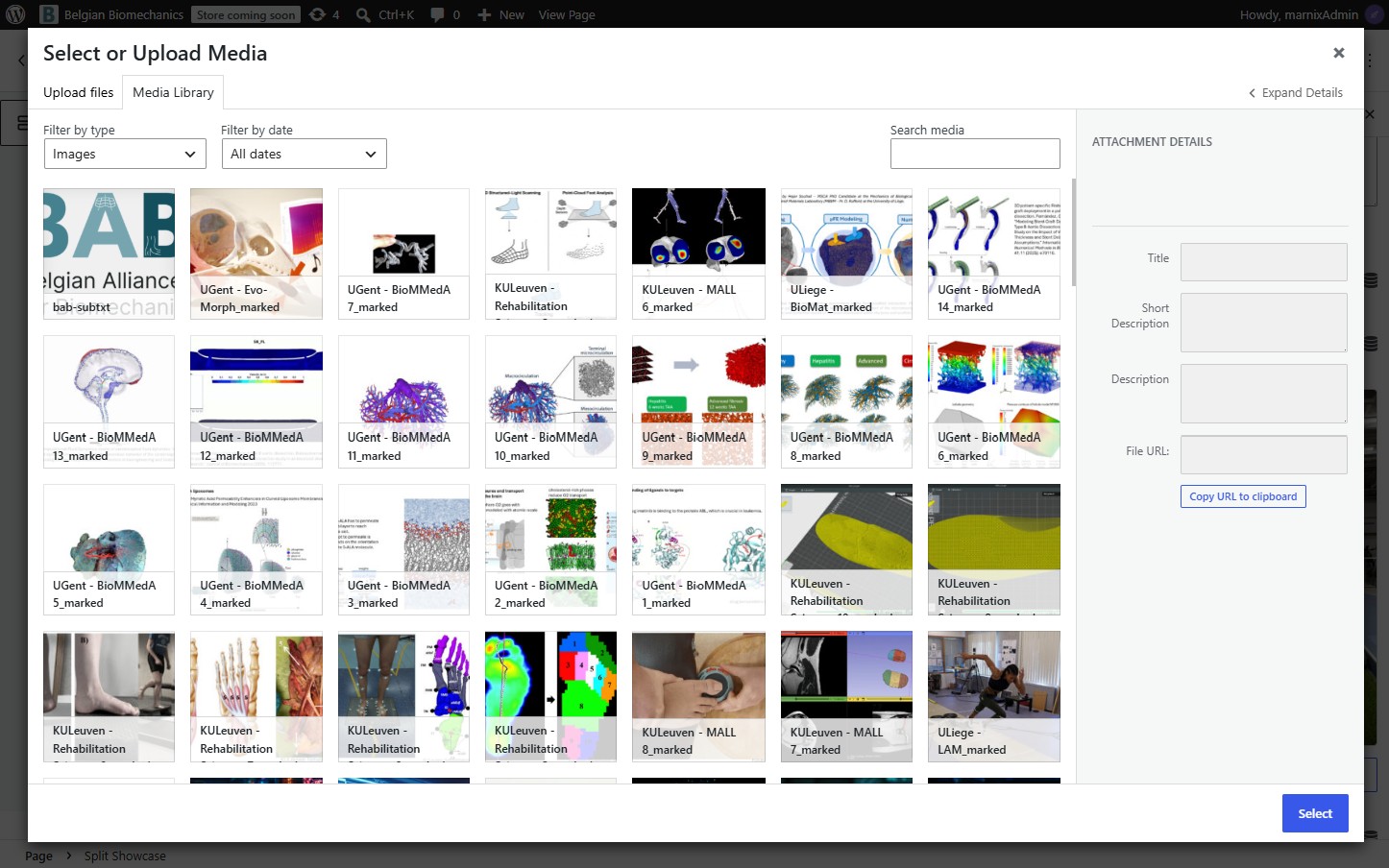Image resolution: width=1389 pixels, height=868 pixels.
Task: Select UGent - BioMMedA 2_marked thumbnail
Action: tap(551, 549)
